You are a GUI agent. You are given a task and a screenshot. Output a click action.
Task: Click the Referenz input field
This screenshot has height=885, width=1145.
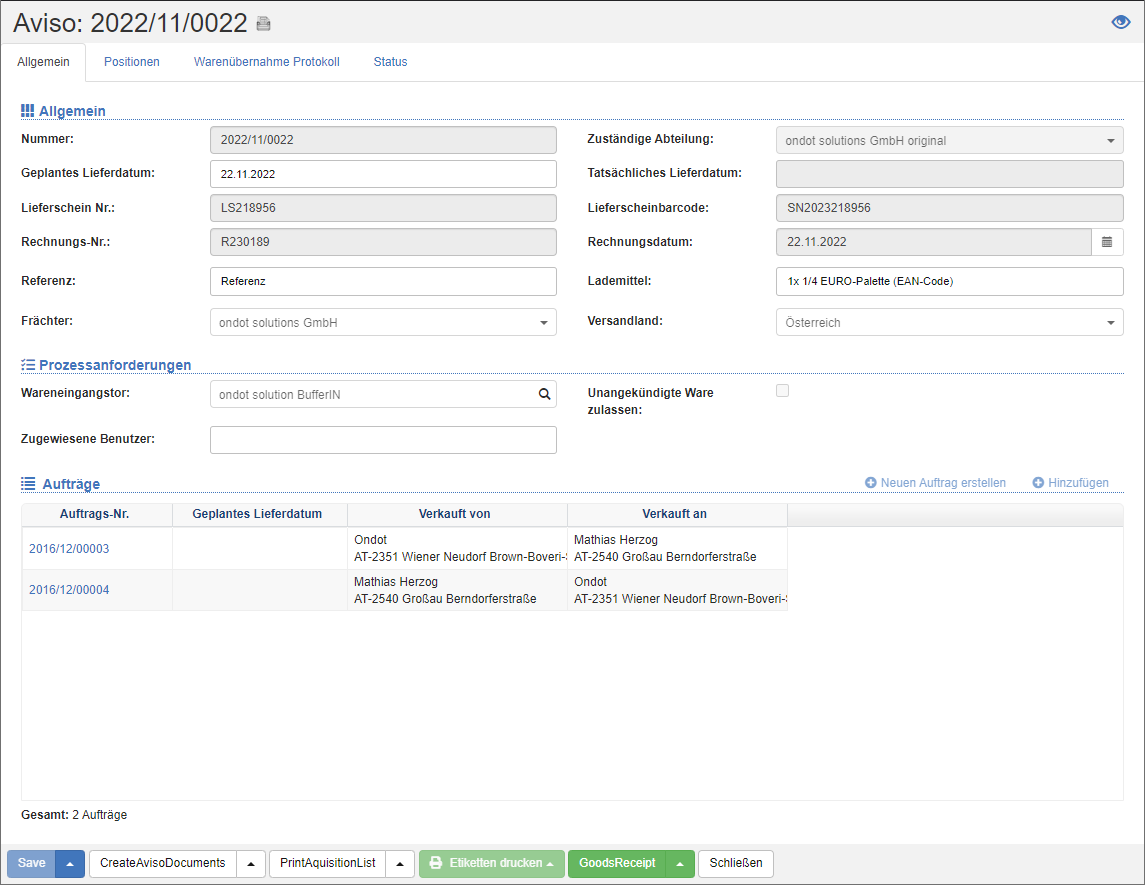coord(383,282)
